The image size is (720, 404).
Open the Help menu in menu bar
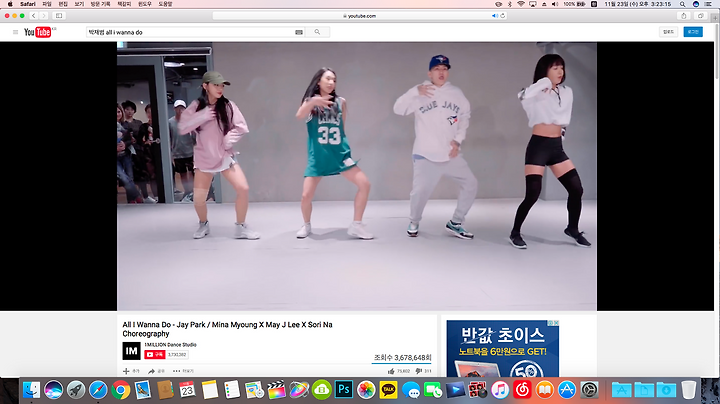click(x=165, y=4)
